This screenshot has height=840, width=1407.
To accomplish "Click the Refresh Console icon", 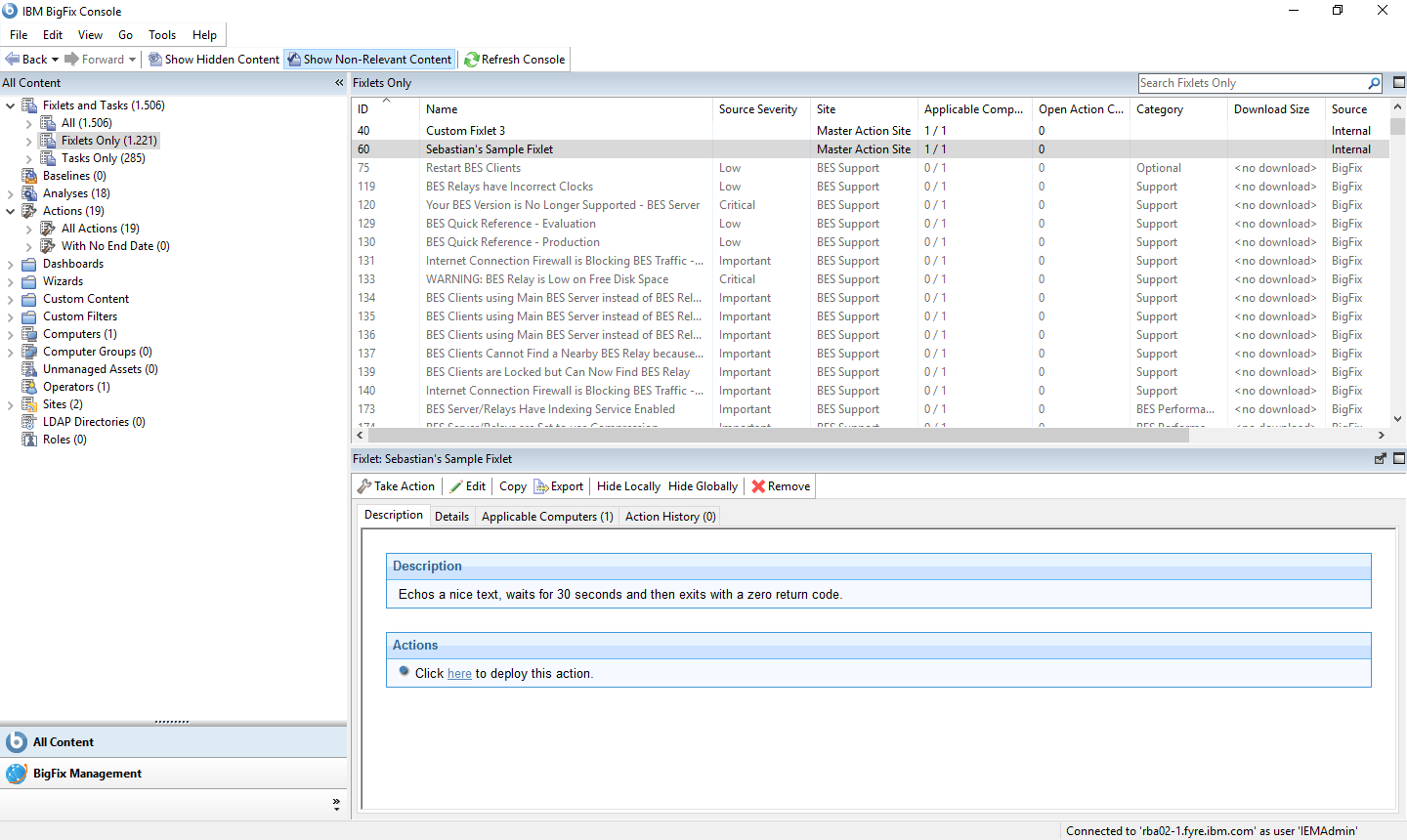I will pyautogui.click(x=471, y=60).
